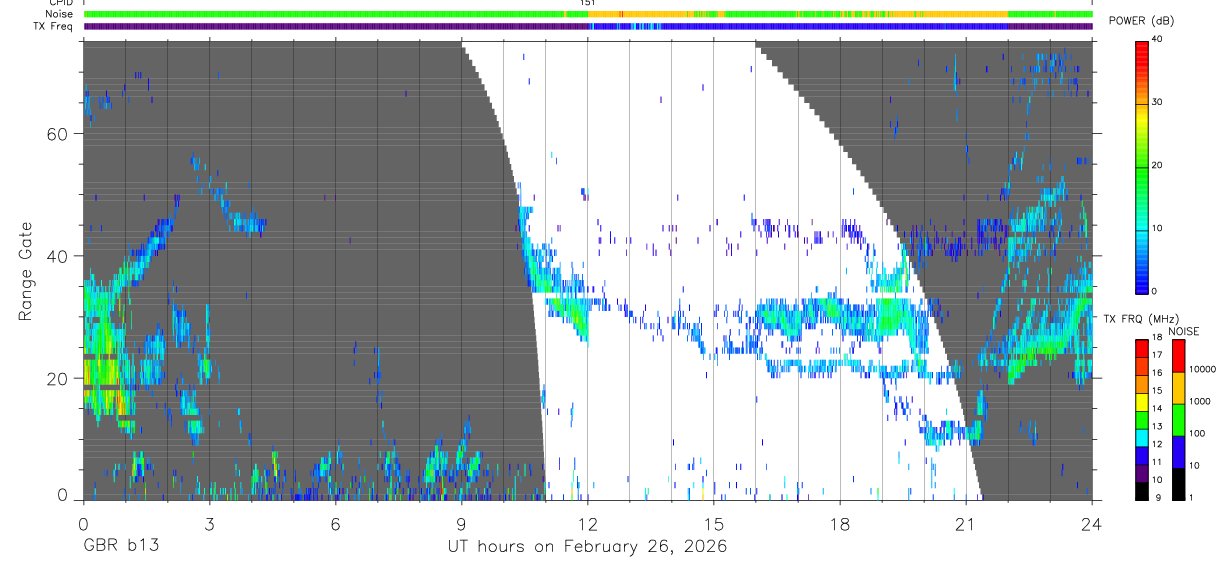This screenshot has height=567, width=1228.
Task: Click the '17' MHz tick on TX FRQ scale
Action: click(x=1156, y=354)
